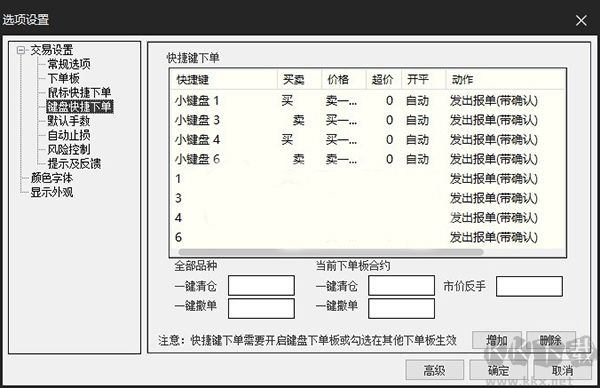
Task: Open 颜色字体 settings category
Action: pyautogui.click(x=52, y=178)
